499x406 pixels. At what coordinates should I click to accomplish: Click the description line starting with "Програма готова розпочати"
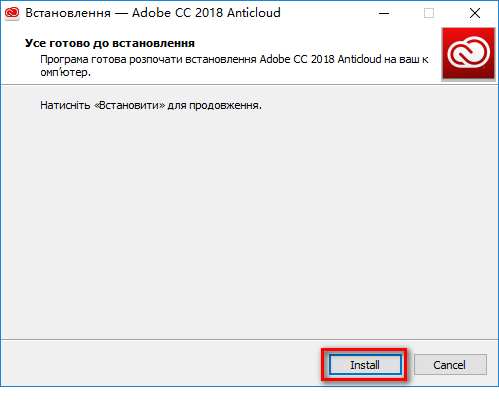click(x=234, y=59)
